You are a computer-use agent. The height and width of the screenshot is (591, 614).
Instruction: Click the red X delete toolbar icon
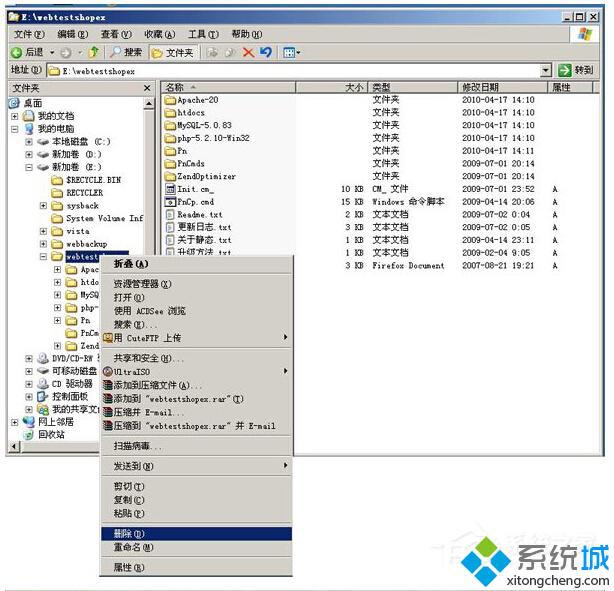(x=248, y=52)
